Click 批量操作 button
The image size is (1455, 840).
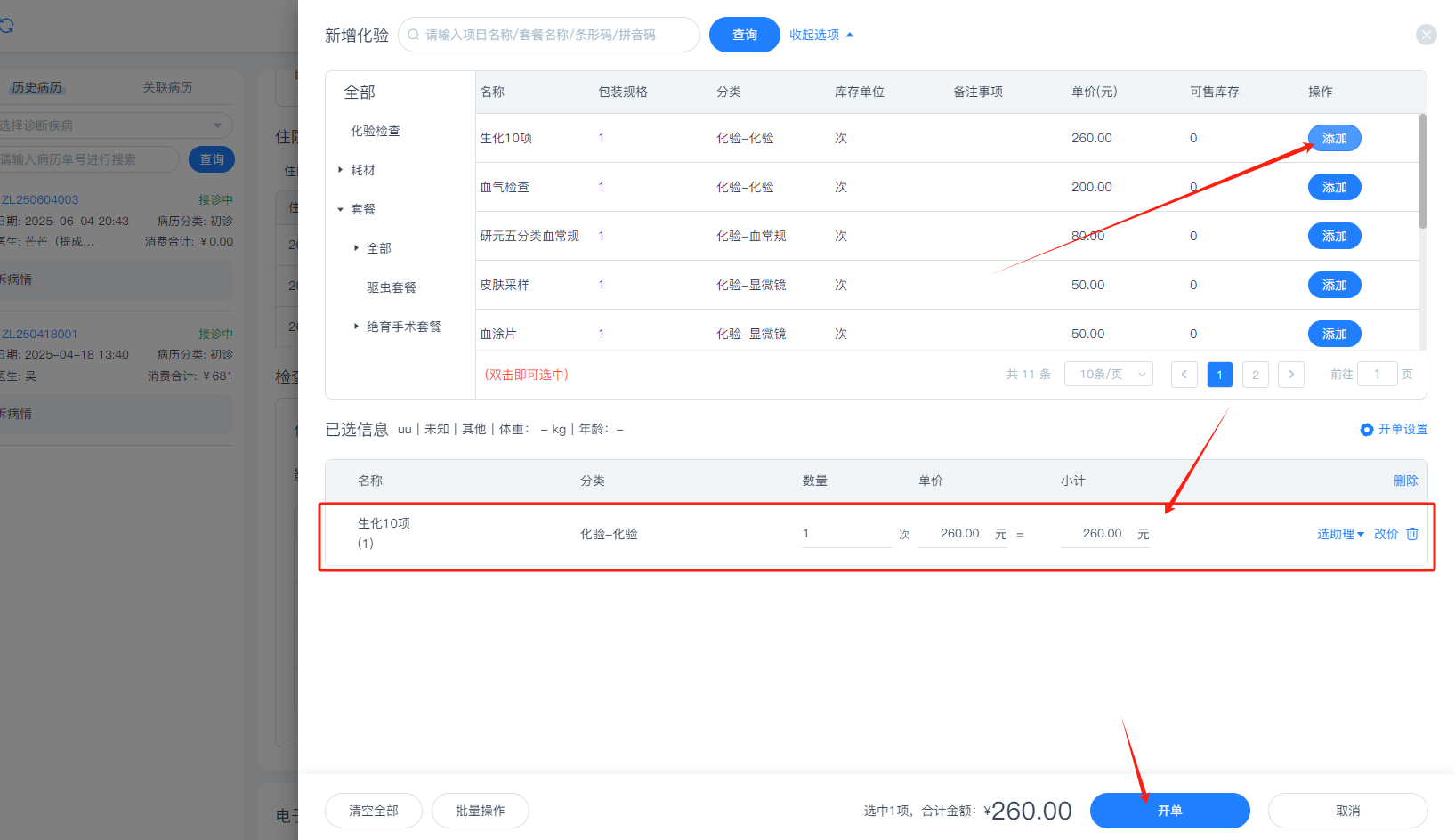click(481, 811)
